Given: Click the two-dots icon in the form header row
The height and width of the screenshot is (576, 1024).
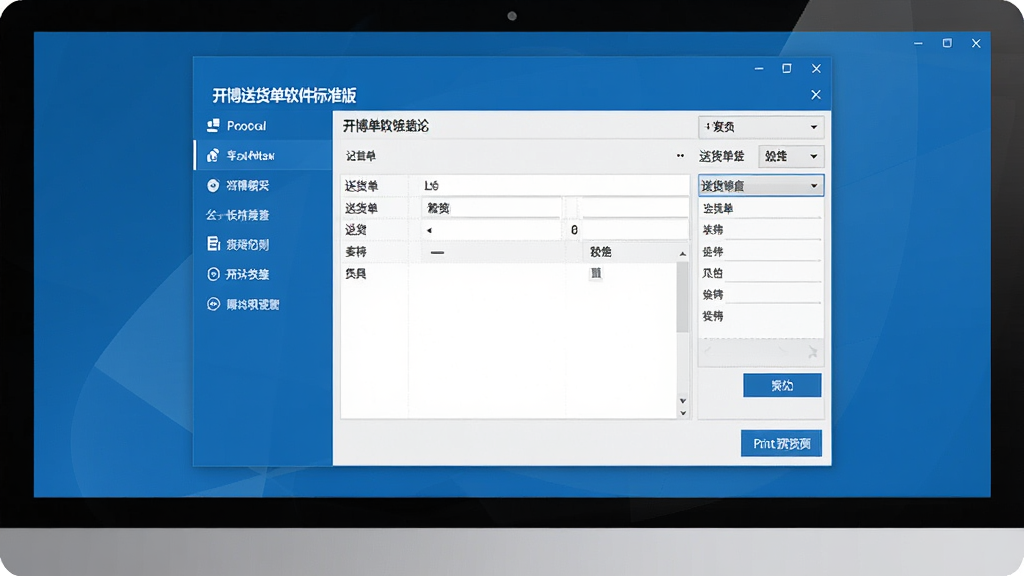Looking at the screenshot, I should click(680, 155).
